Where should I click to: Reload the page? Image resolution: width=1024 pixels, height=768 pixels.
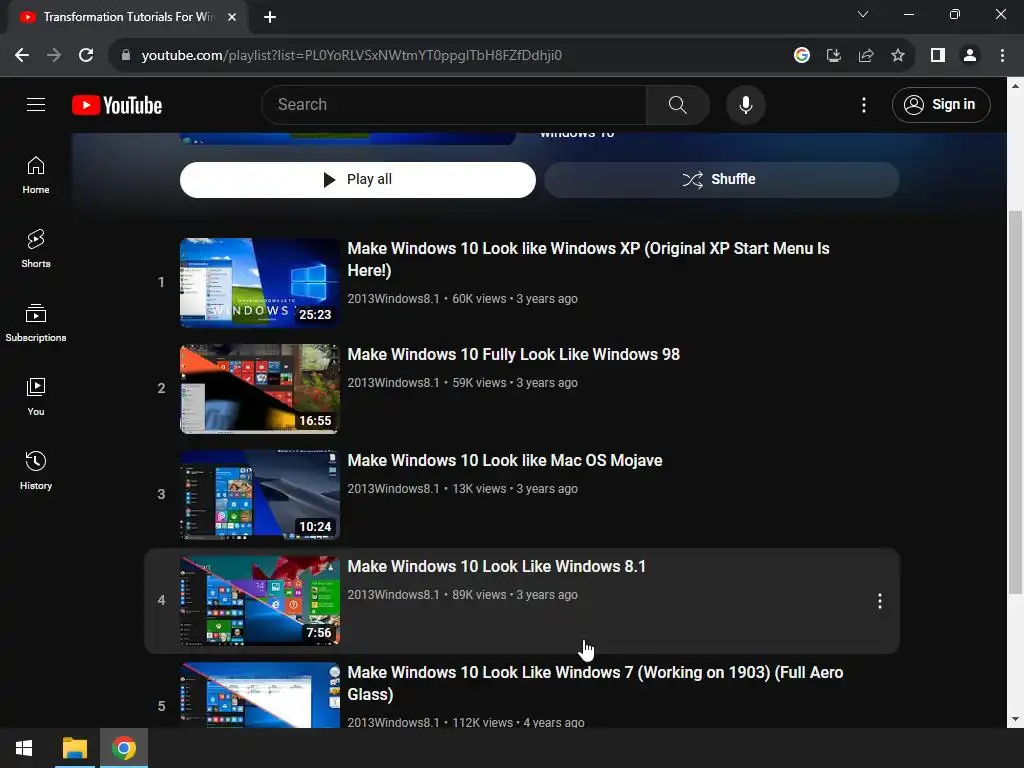[x=86, y=56]
